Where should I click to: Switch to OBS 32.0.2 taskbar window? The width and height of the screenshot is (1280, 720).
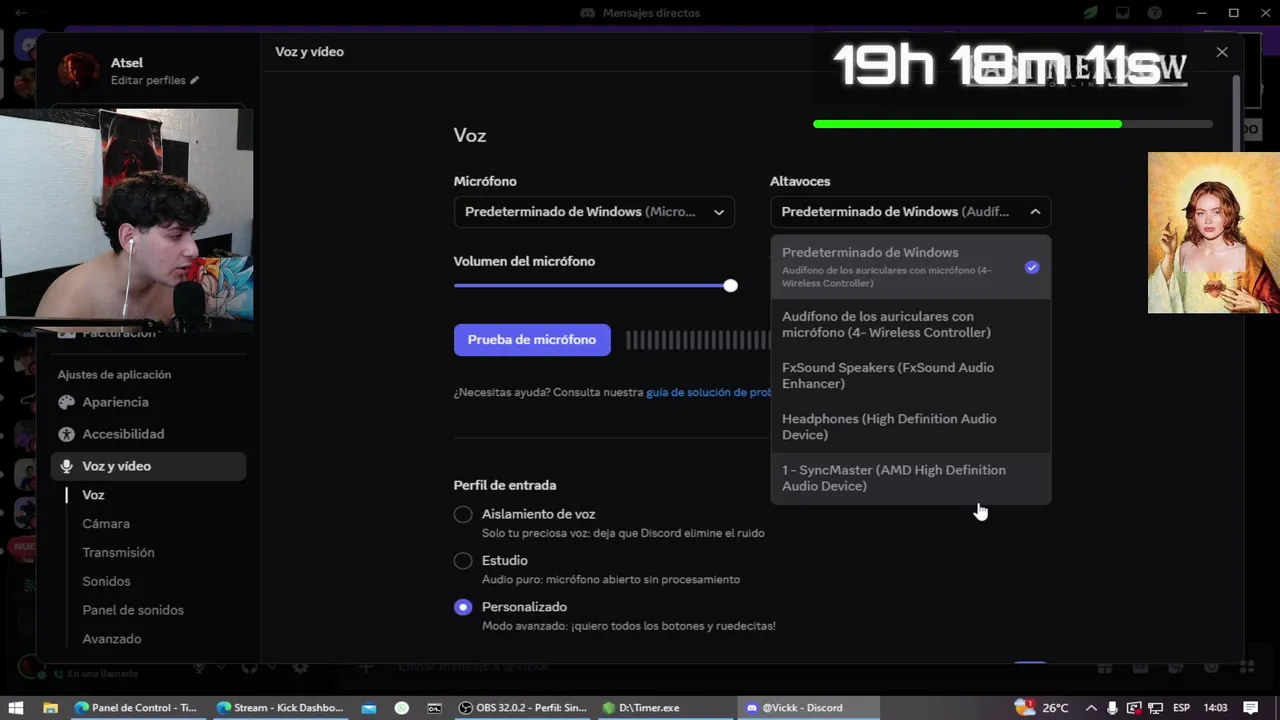pos(523,708)
